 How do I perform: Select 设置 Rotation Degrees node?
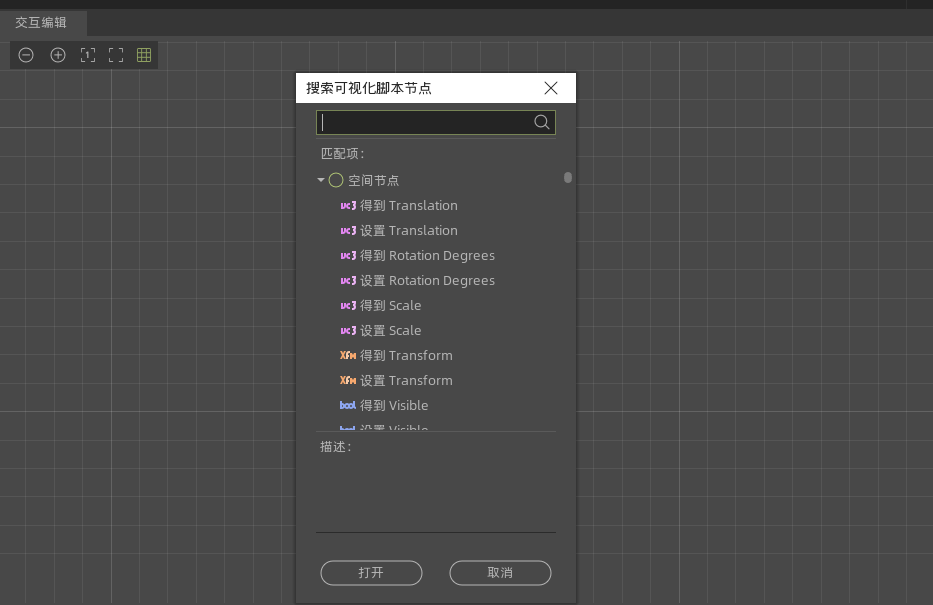click(x=427, y=281)
